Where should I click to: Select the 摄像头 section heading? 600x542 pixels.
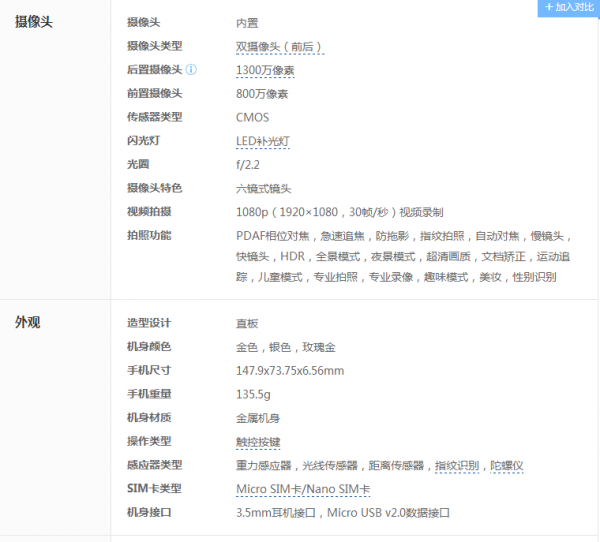coord(34,22)
